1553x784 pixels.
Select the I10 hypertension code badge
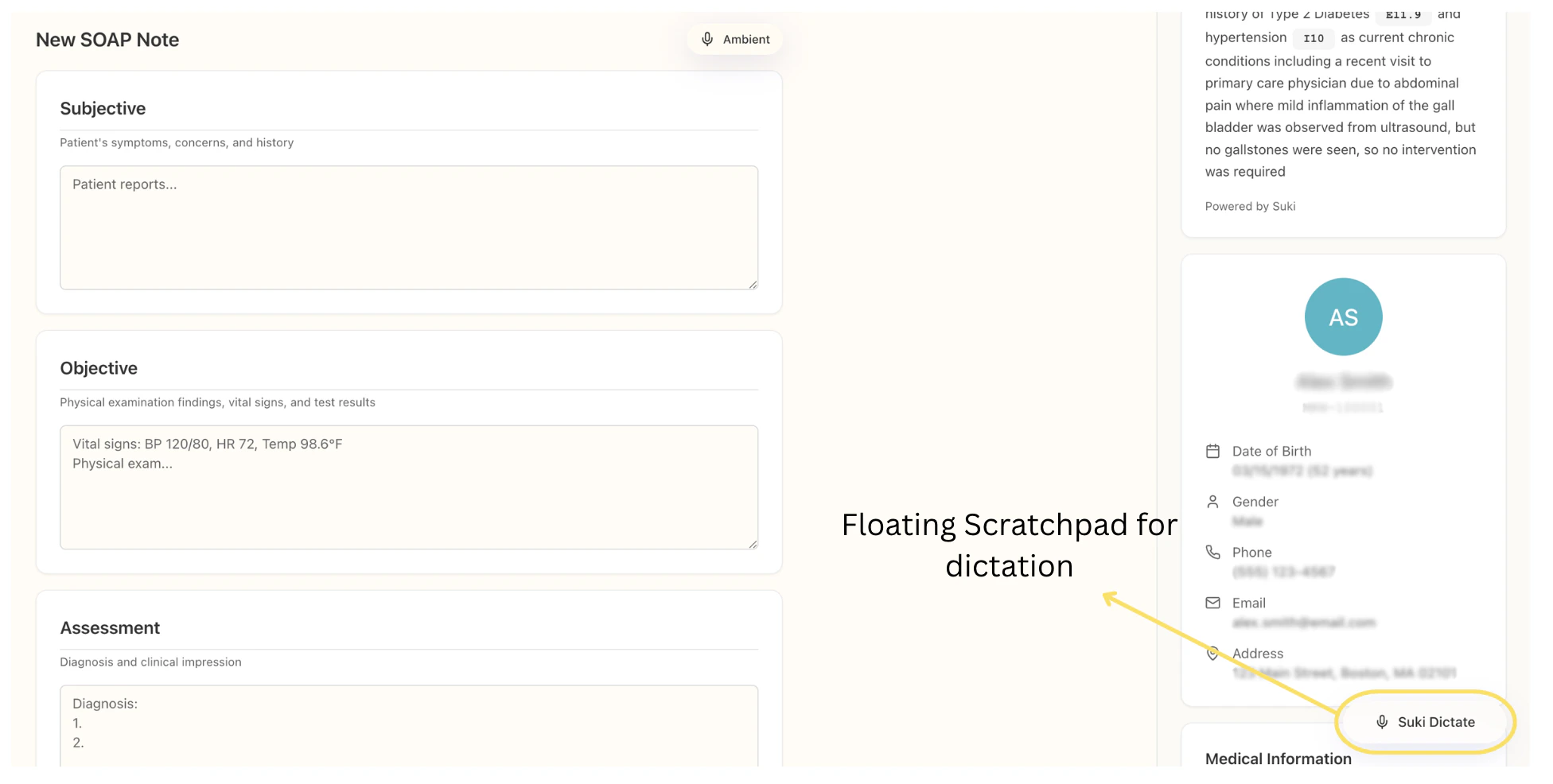coord(1314,38)
